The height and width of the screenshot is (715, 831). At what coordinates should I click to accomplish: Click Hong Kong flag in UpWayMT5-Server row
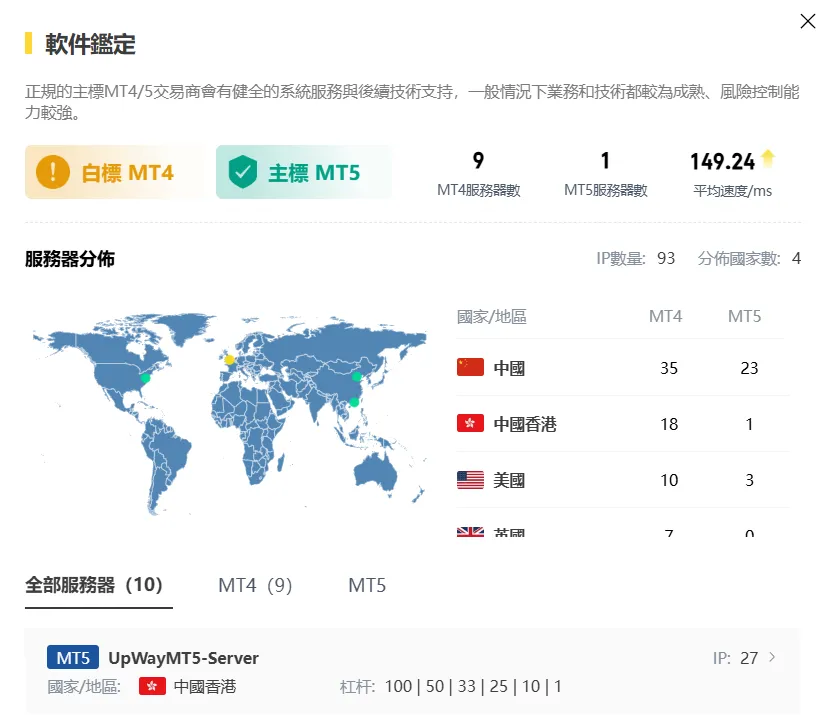pos(152,686)
